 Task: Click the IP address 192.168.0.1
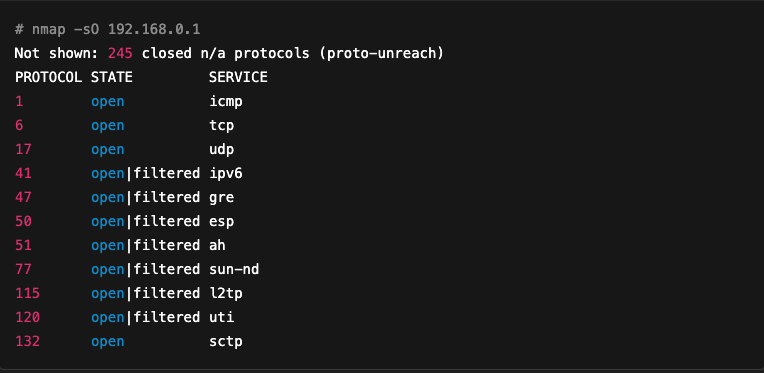pos(154,30)
